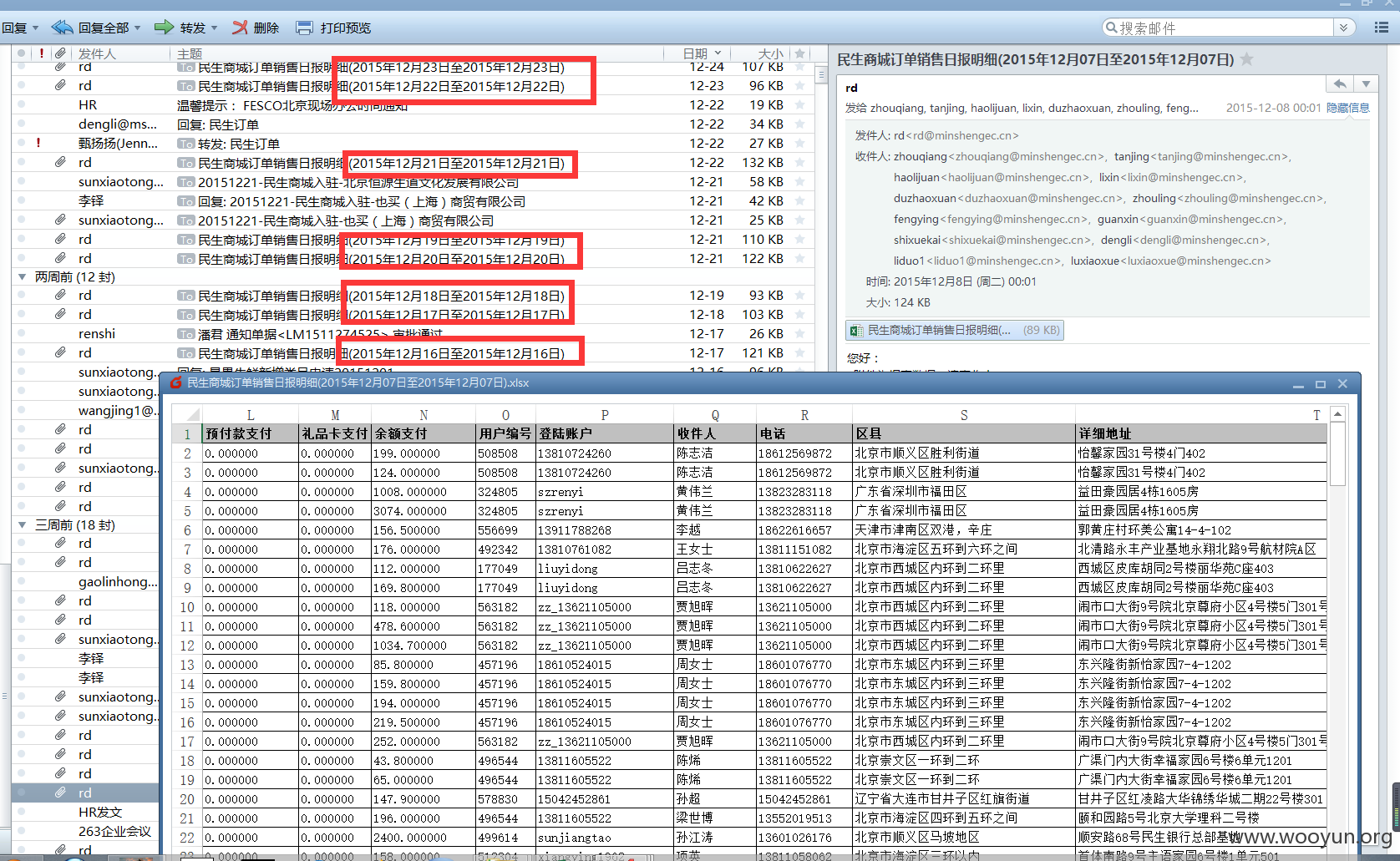Select the 详细地址 header cell
This screenshot has width=1400, height=861.
(x=1200, y=434)
